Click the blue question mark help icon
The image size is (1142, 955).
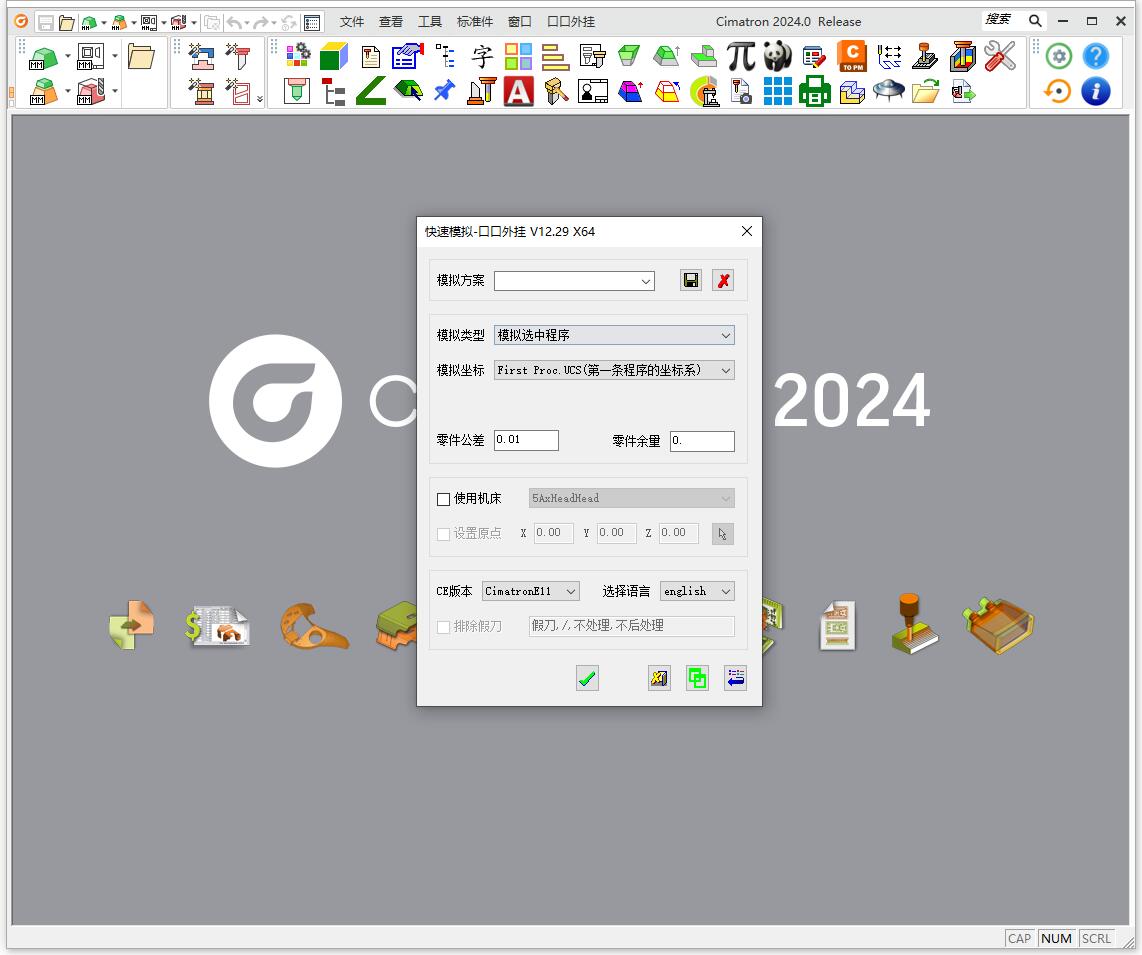(x=1096, y=56)
